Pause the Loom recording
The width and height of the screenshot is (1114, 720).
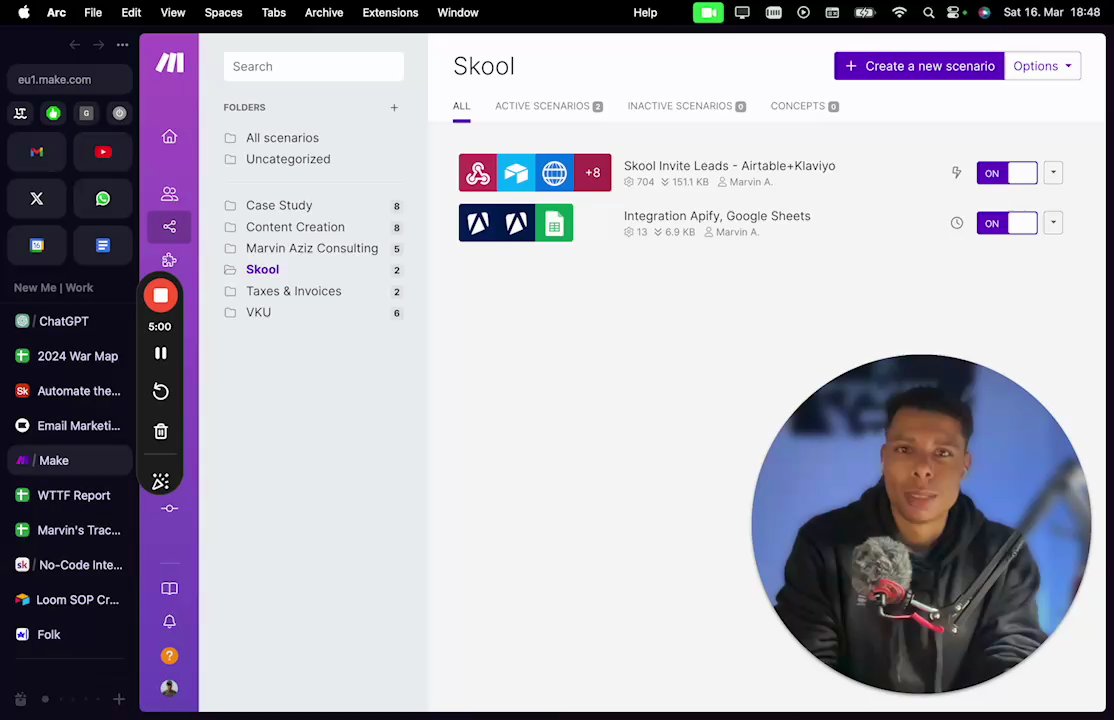coord(161,353)
